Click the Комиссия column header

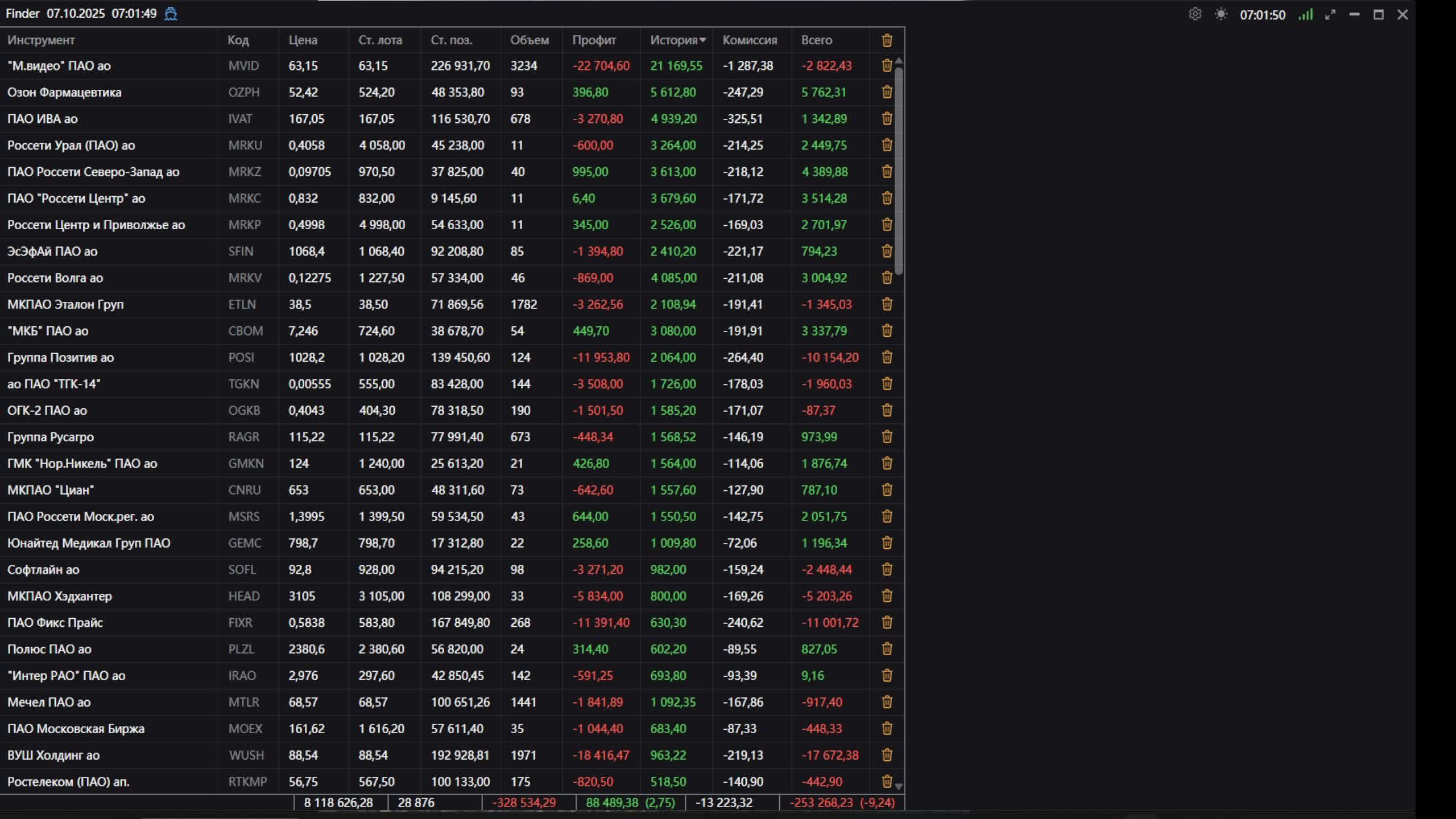tap(749, 40)
